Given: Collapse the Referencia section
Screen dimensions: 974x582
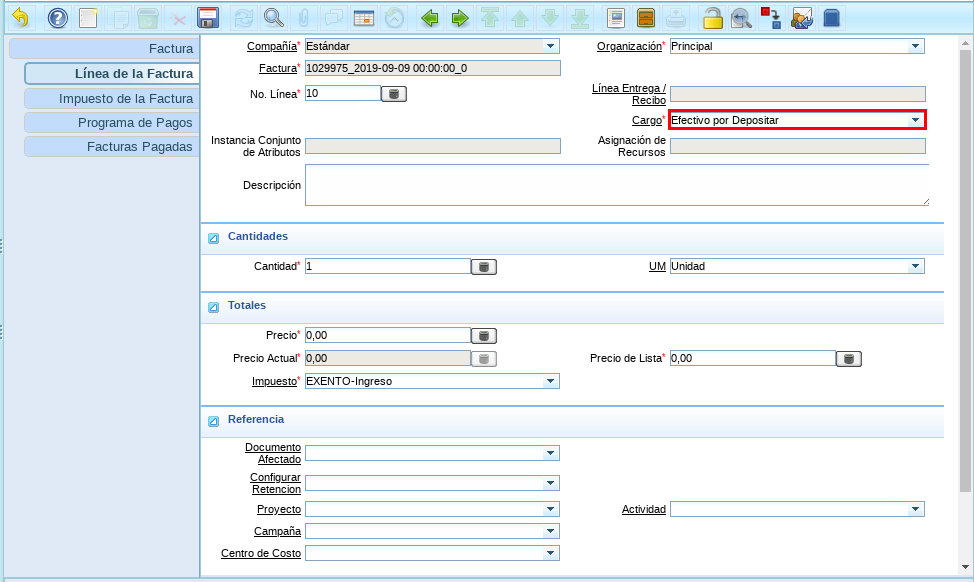Looking at the screenshot, I should pyautogui.click(x=213, y=421).
